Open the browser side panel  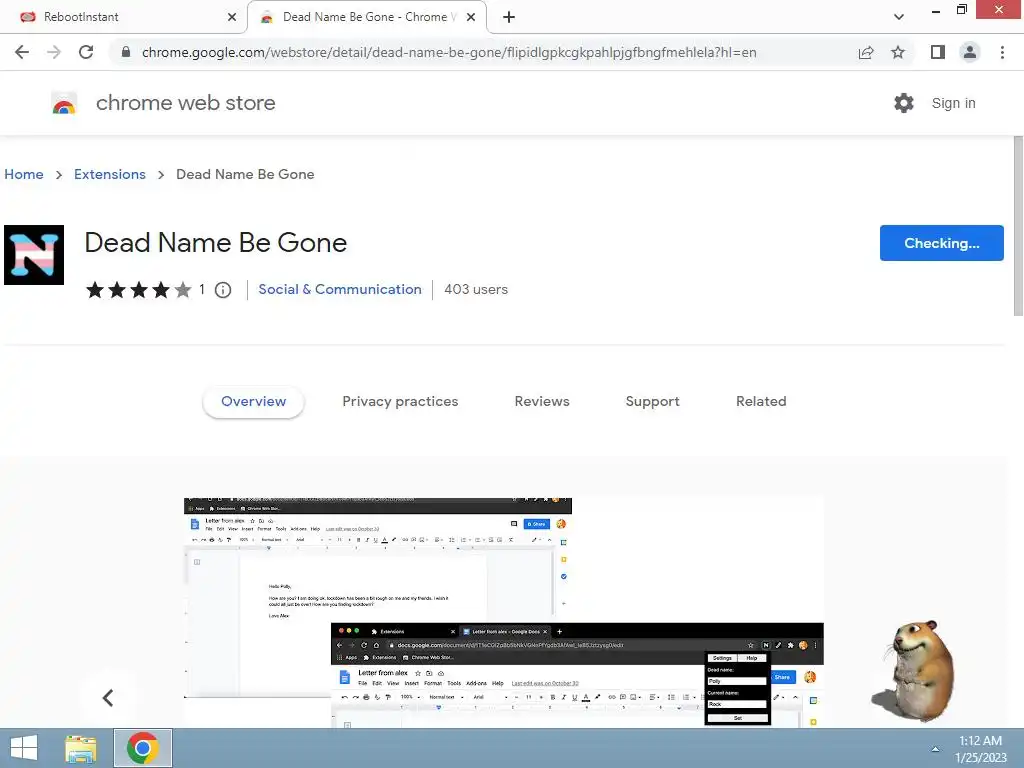[938, 52]
